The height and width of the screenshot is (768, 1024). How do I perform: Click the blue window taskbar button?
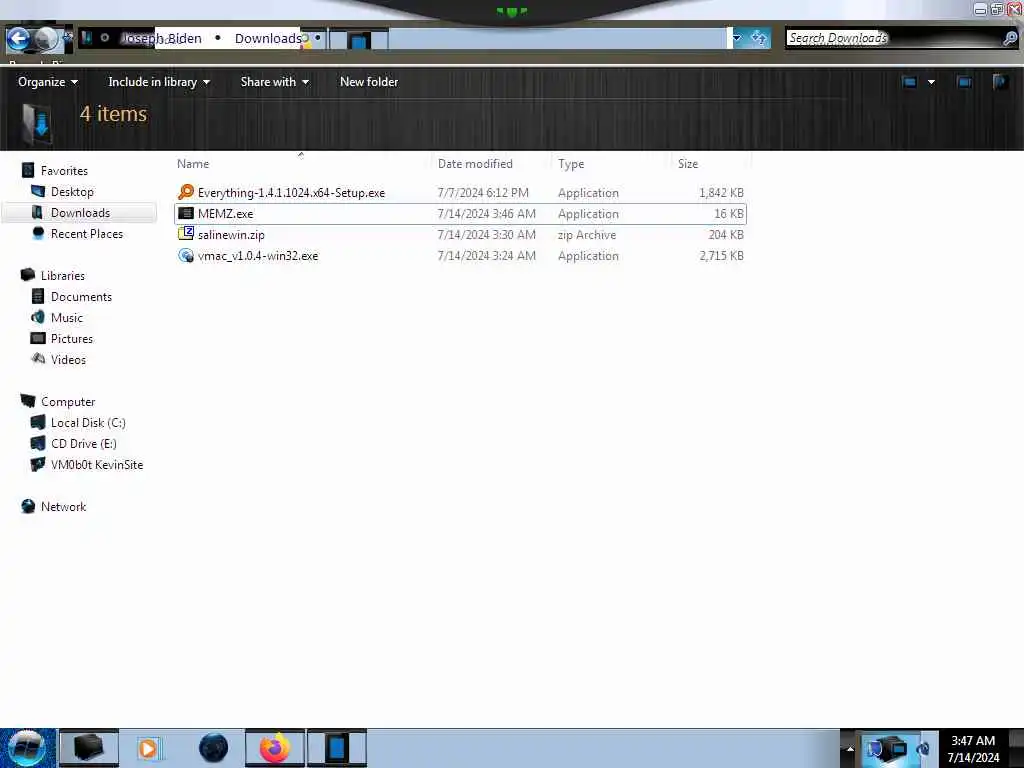coord(337,748)
